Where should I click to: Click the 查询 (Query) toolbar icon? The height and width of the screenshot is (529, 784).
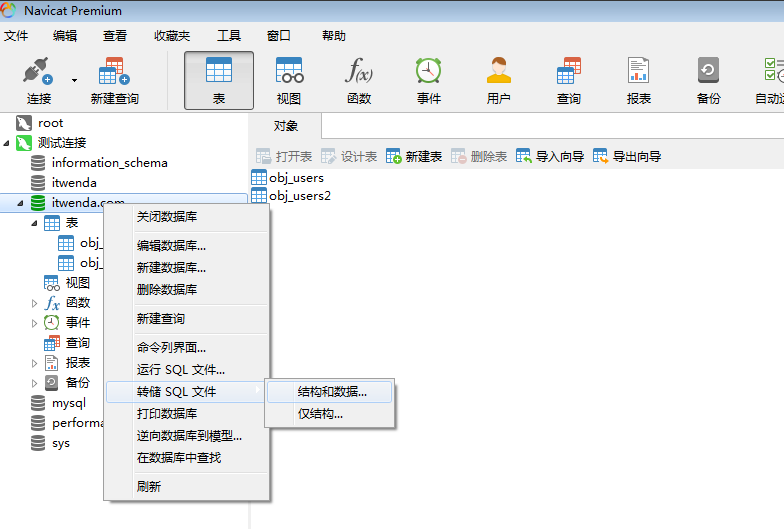pyautogui.click(x=568, y=80)
